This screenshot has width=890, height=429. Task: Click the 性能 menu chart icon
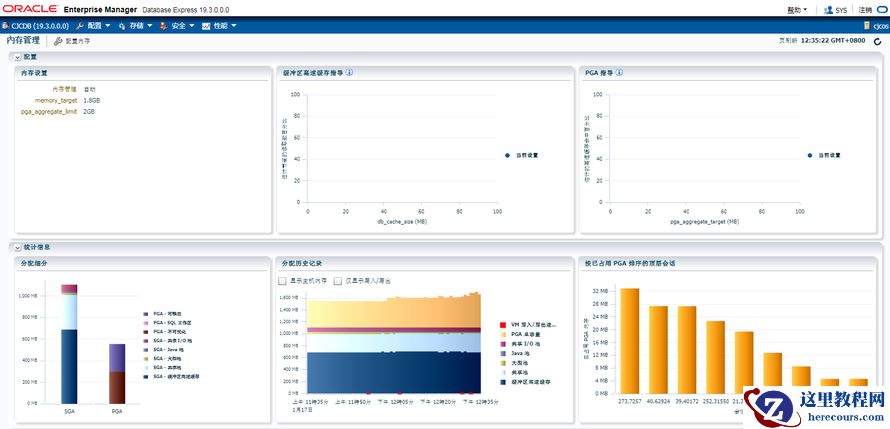click(x=206, y=26)
